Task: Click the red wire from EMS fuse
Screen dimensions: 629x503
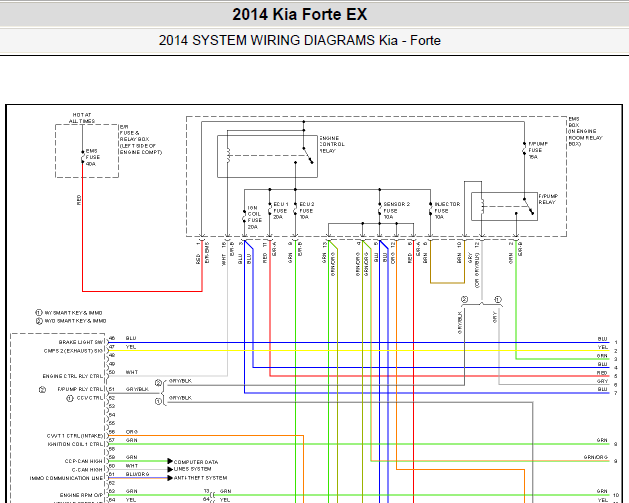Action: click(142, 291)
